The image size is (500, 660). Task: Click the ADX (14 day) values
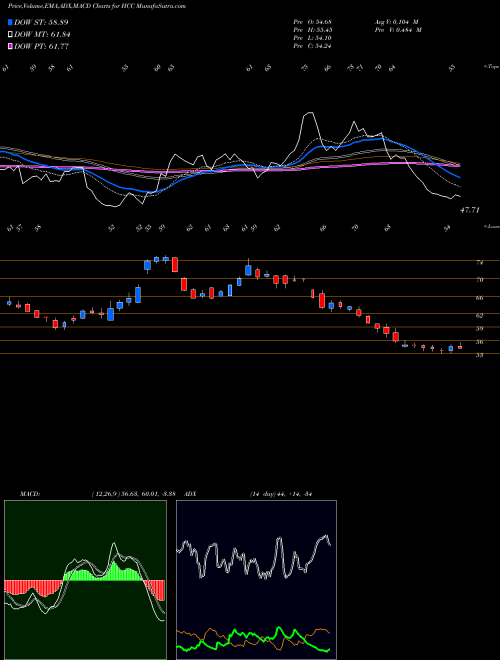[281, 494]
